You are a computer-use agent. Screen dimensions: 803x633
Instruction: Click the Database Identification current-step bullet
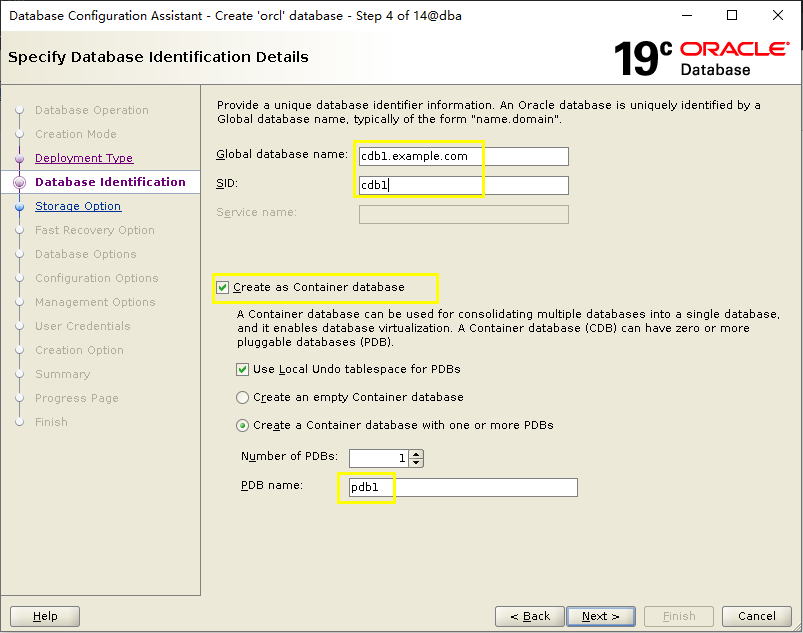point(19,182)
